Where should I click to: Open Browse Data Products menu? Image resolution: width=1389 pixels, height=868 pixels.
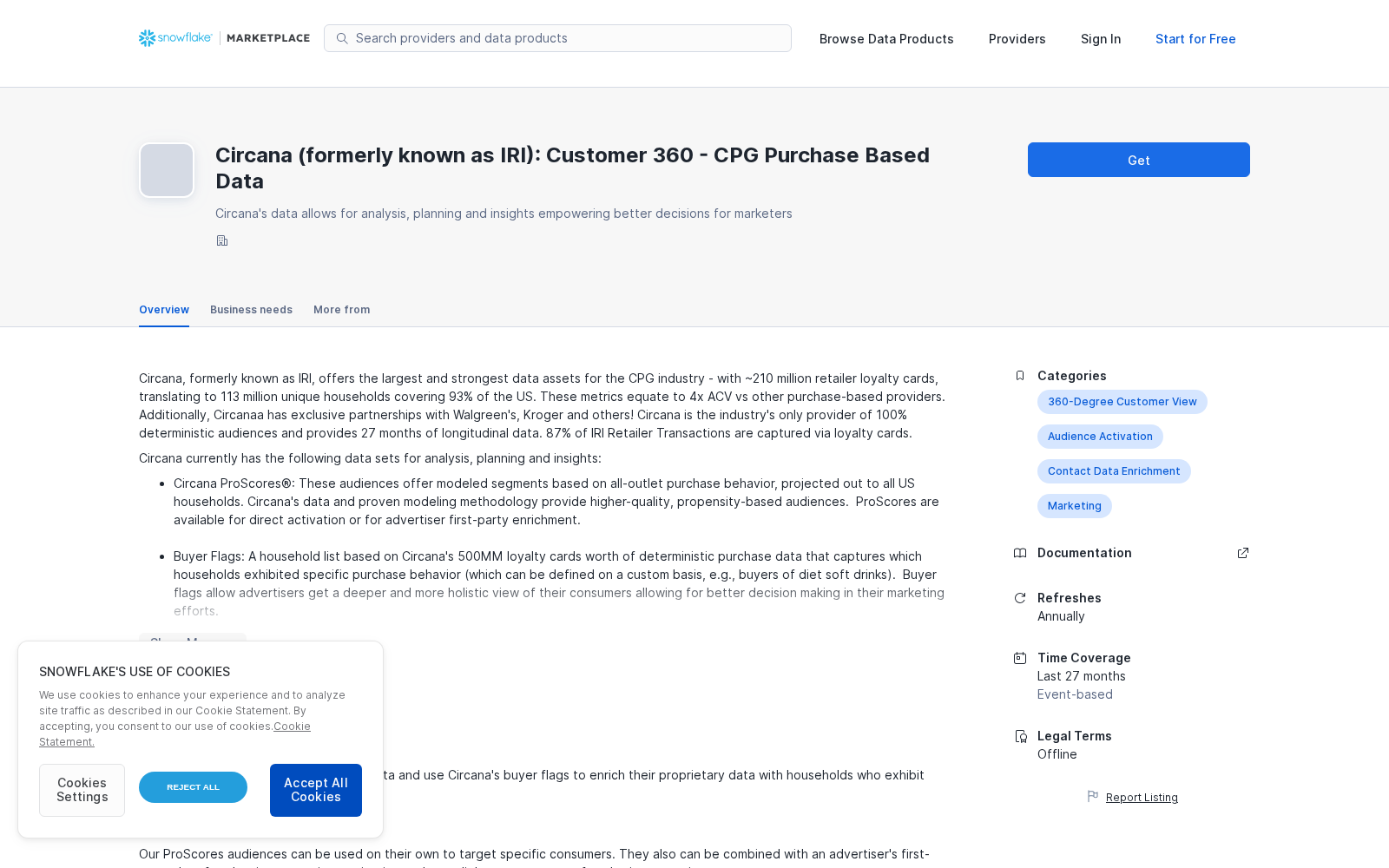[x=886, y=39]
